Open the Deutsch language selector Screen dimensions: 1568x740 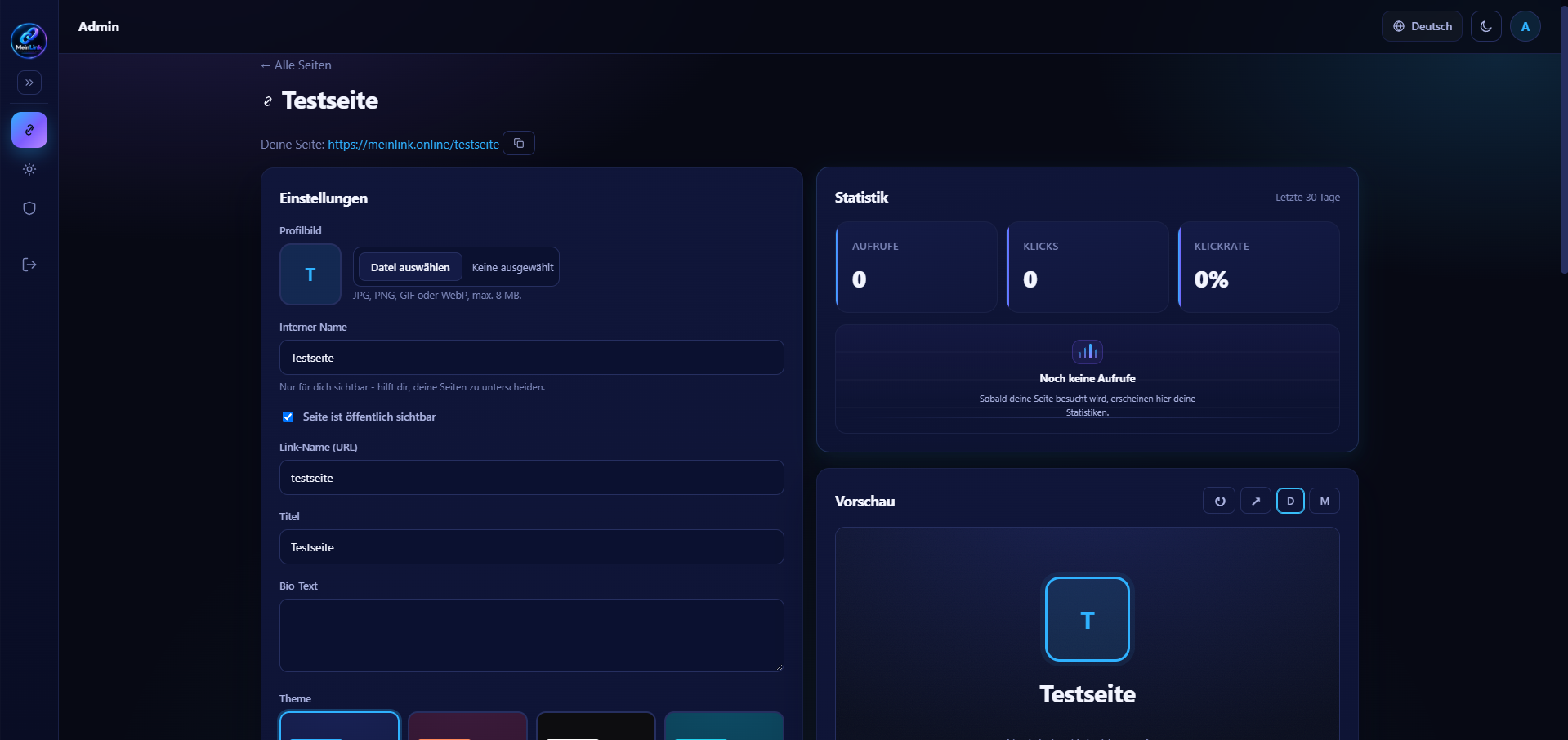tap(1422, 26)
